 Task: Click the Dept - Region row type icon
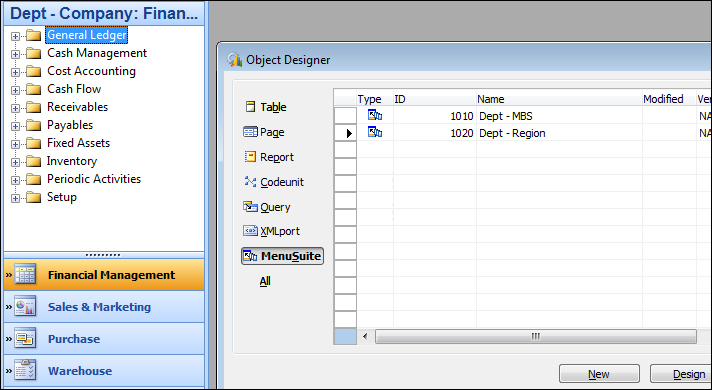pyautogui.click(x=375, y=133)
